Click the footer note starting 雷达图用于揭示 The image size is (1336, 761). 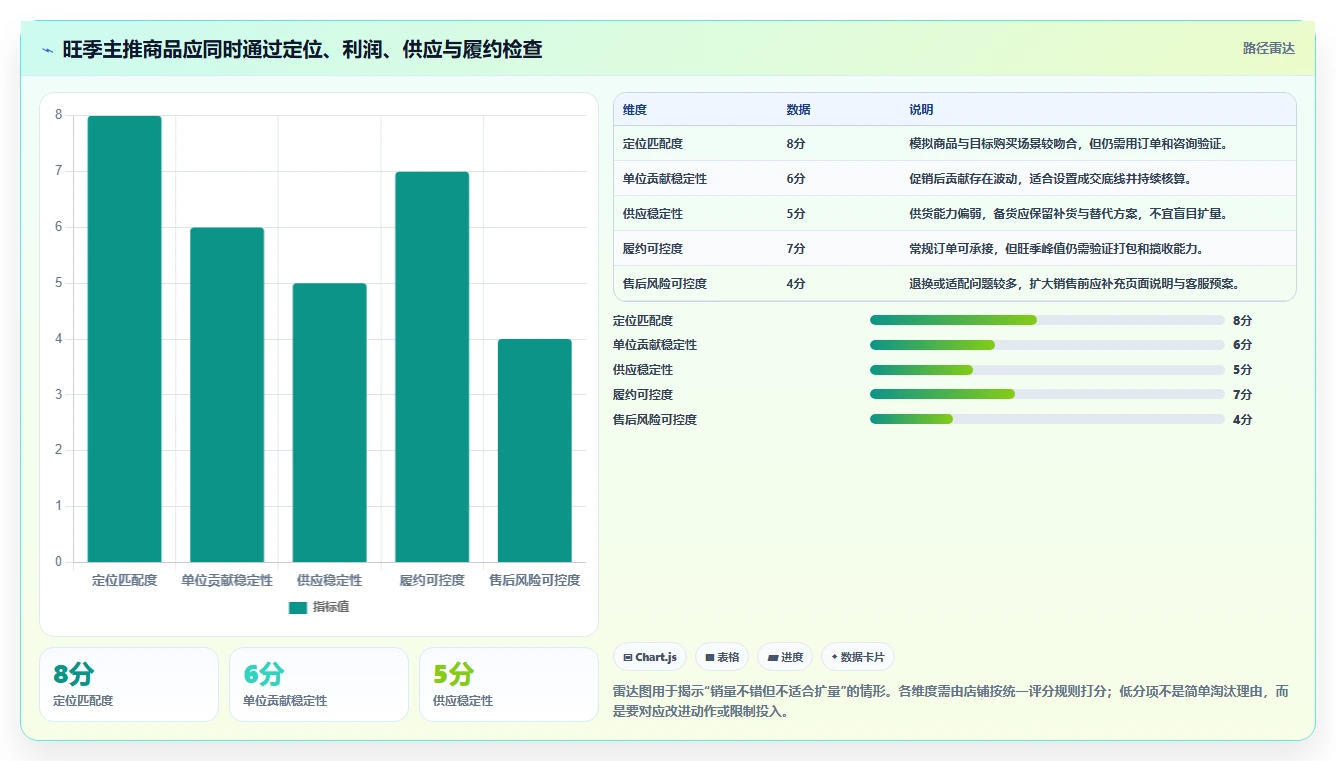coord(950,699)
